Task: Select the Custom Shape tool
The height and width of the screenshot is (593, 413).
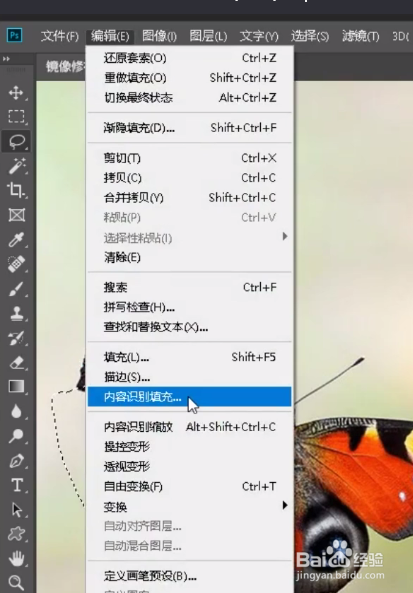Action: click(x=16, y=534)
